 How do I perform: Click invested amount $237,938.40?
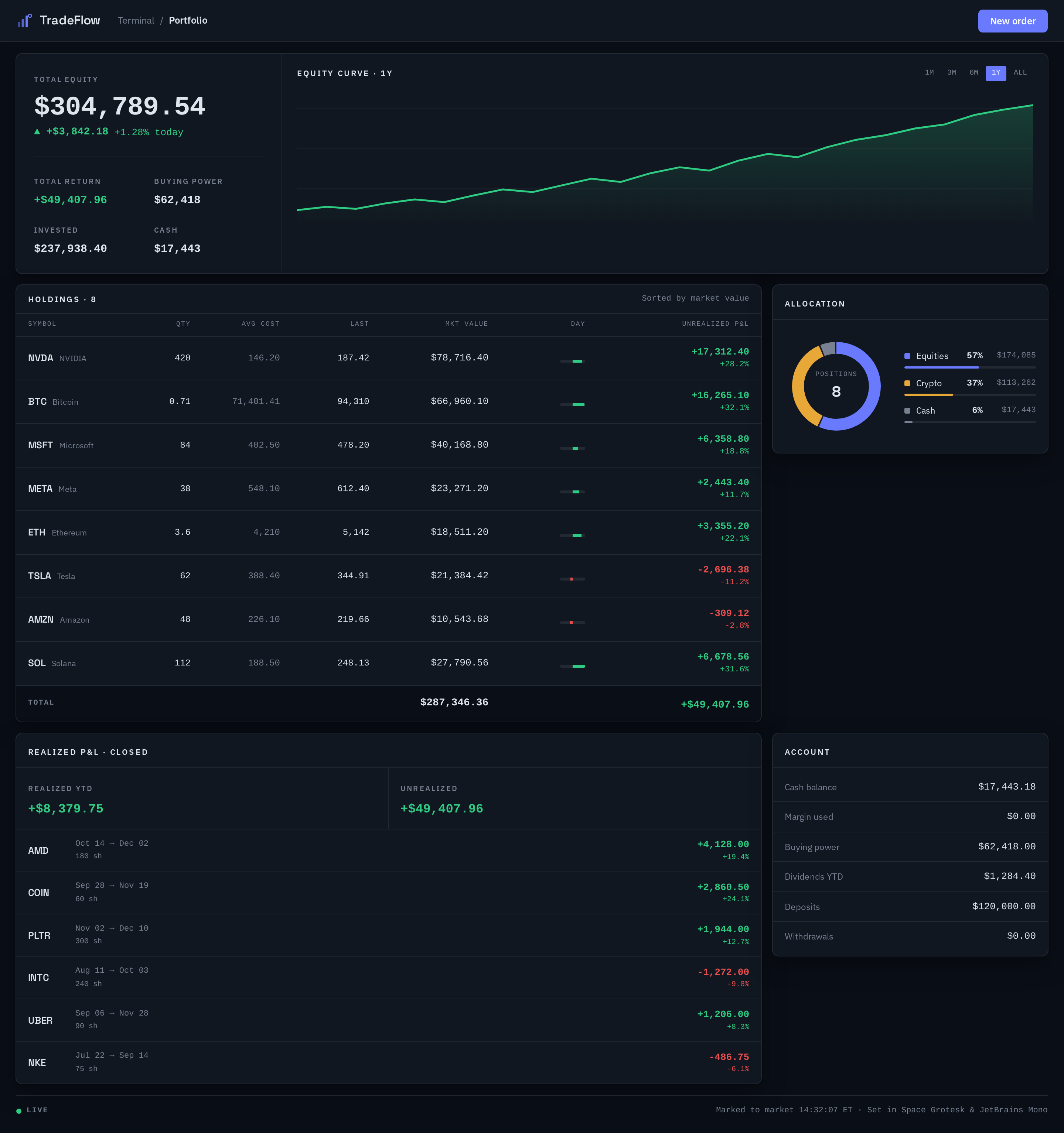click(x=70, y=249)
